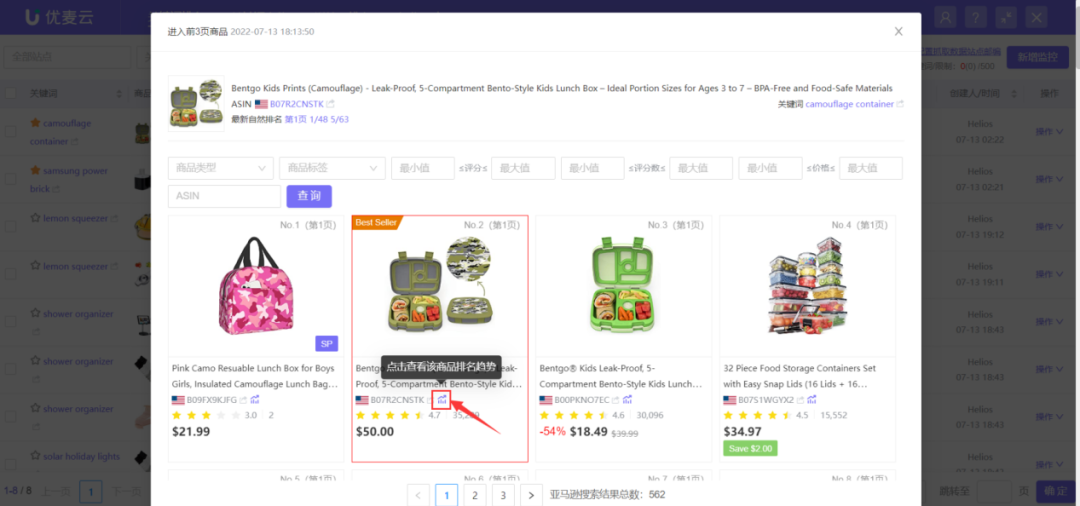Toggle select-all checkbox in keyword table header
The height and width of the screenshot is (506, 1080).
tap(10, 93)
